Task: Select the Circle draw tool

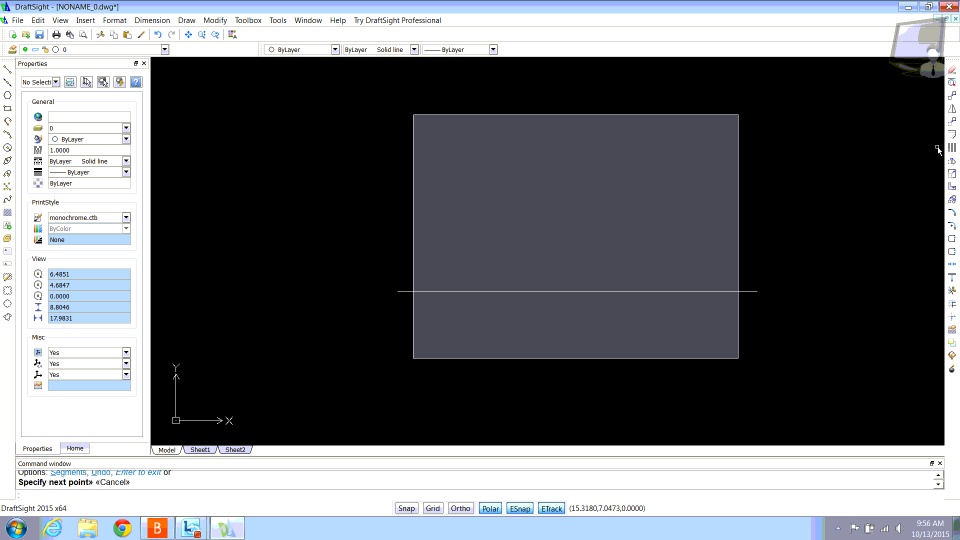Action: pos(7,148)
